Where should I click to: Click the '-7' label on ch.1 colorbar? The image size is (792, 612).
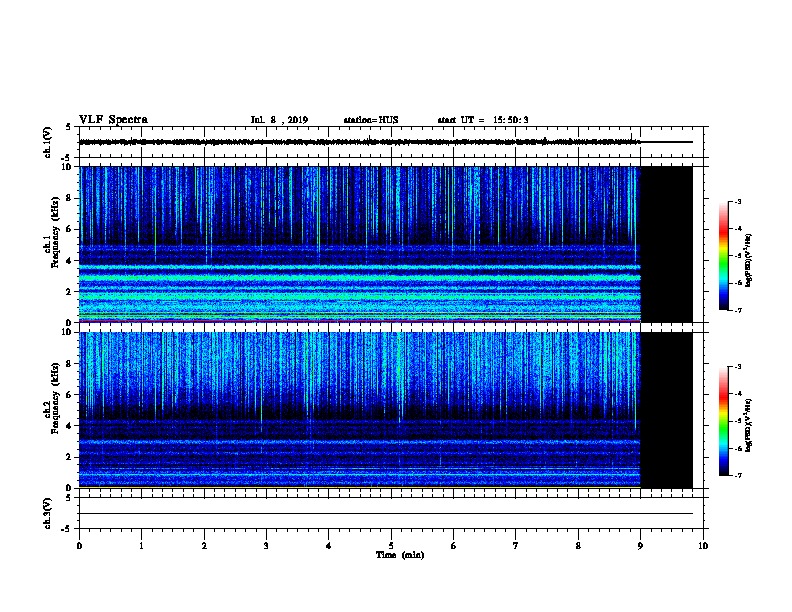(x=737, y=310)
